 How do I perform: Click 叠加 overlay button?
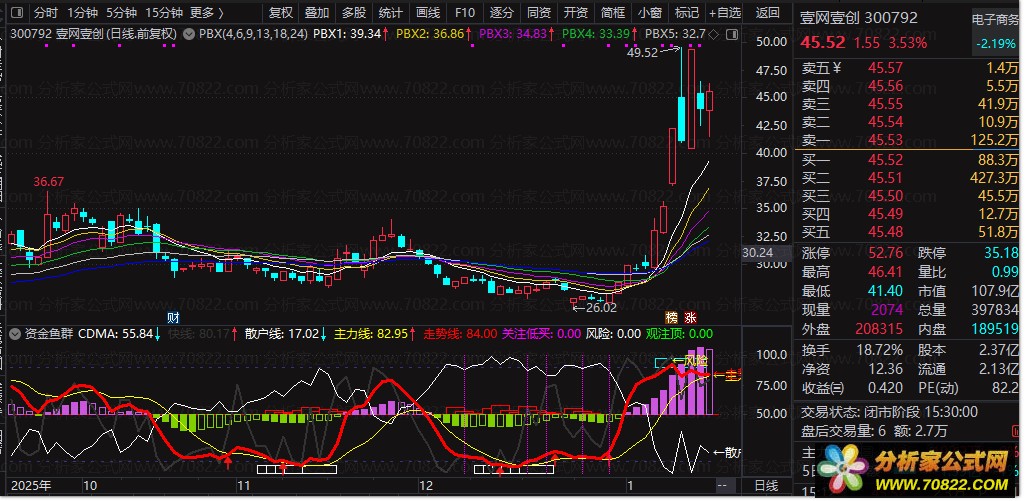pos(317,12)
